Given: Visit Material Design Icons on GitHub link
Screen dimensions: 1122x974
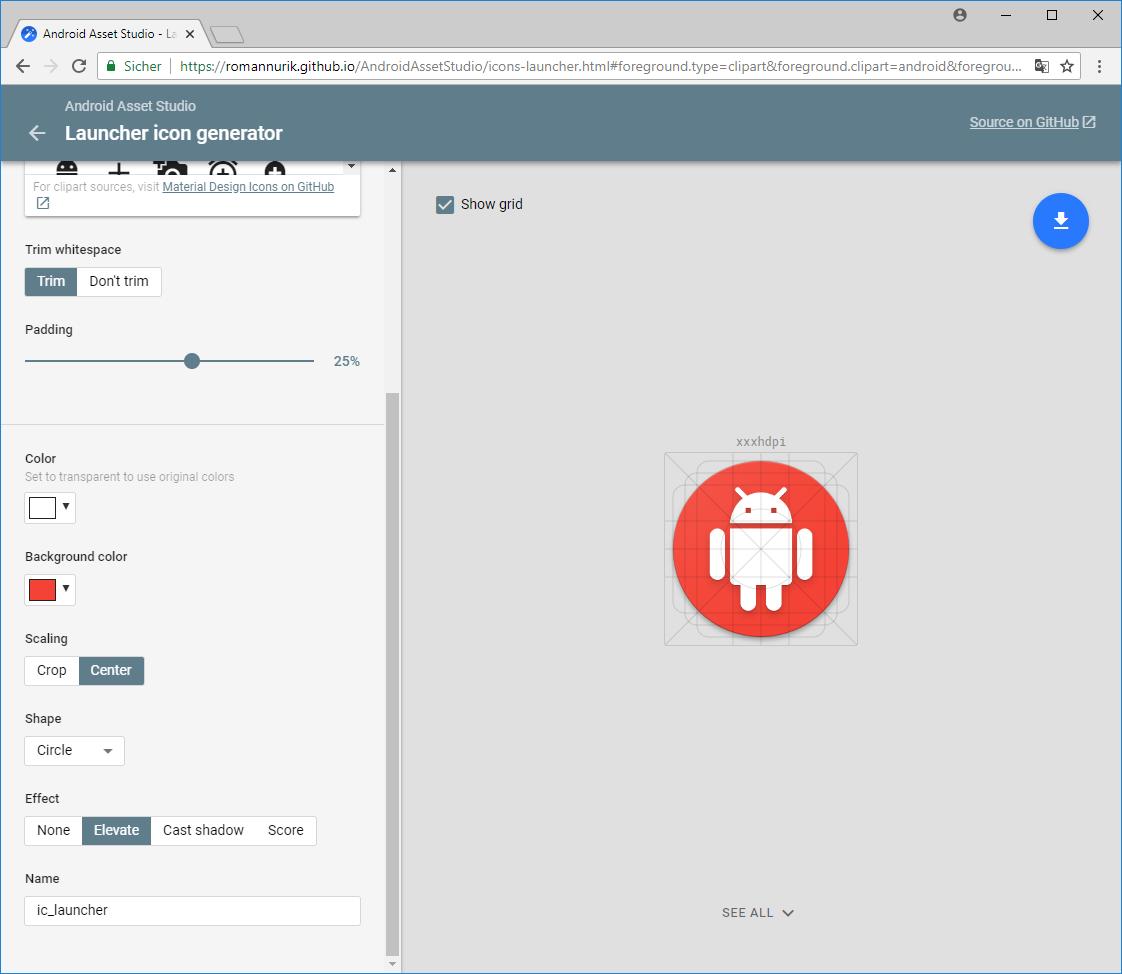Looking at the screenshot, I should [248, 187].
